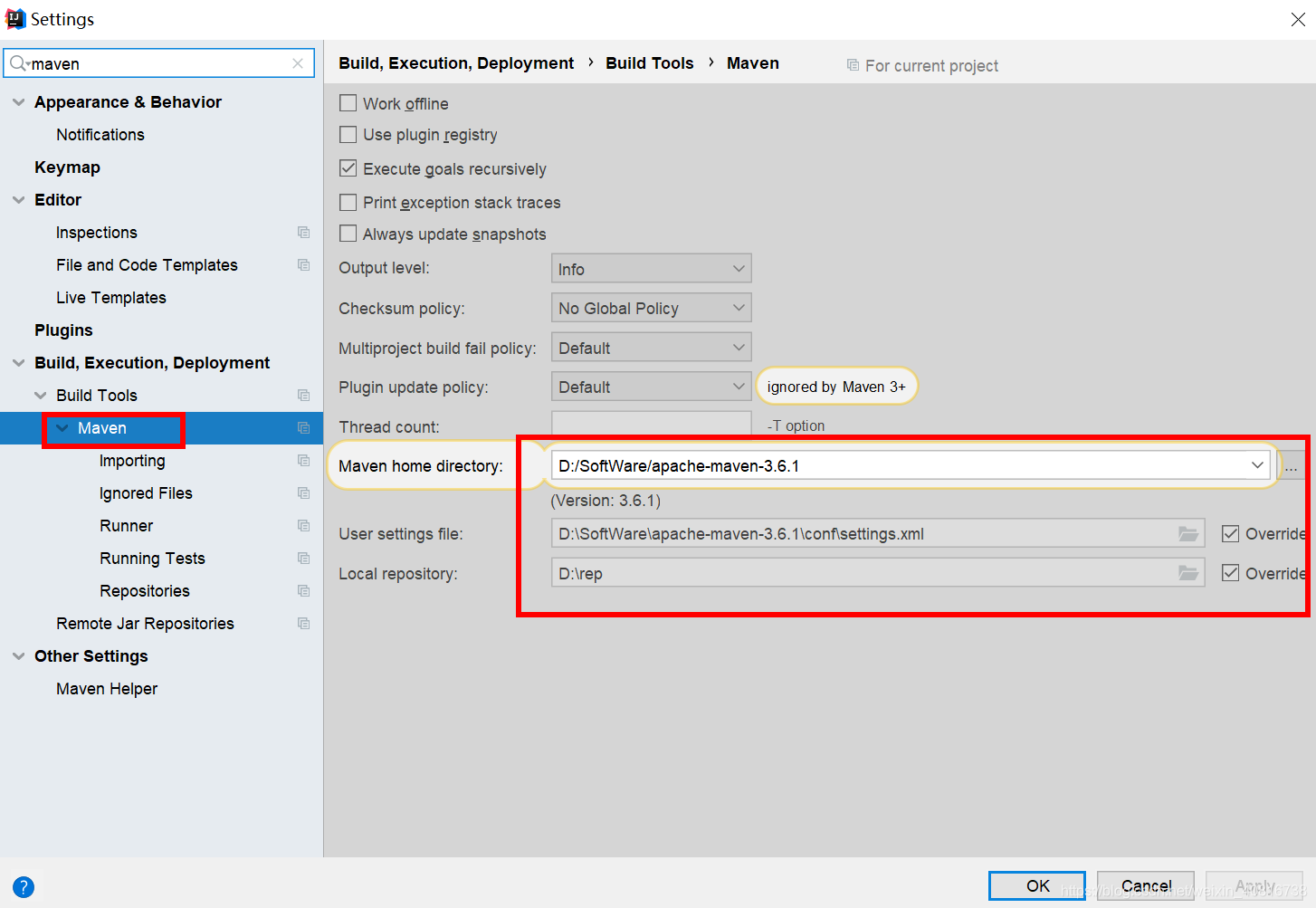
Task: Uncheck Execute goals recursively
Action: 348,168
